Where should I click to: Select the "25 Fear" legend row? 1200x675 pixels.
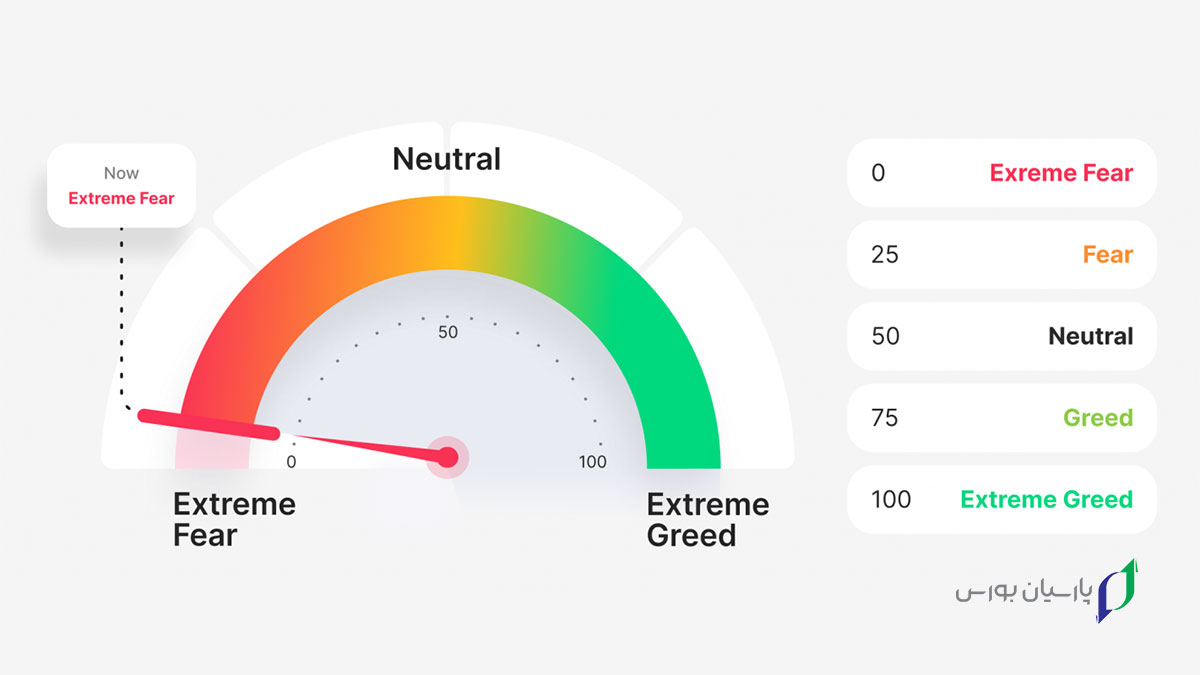pyautogui.click(x=1001, y=254)
